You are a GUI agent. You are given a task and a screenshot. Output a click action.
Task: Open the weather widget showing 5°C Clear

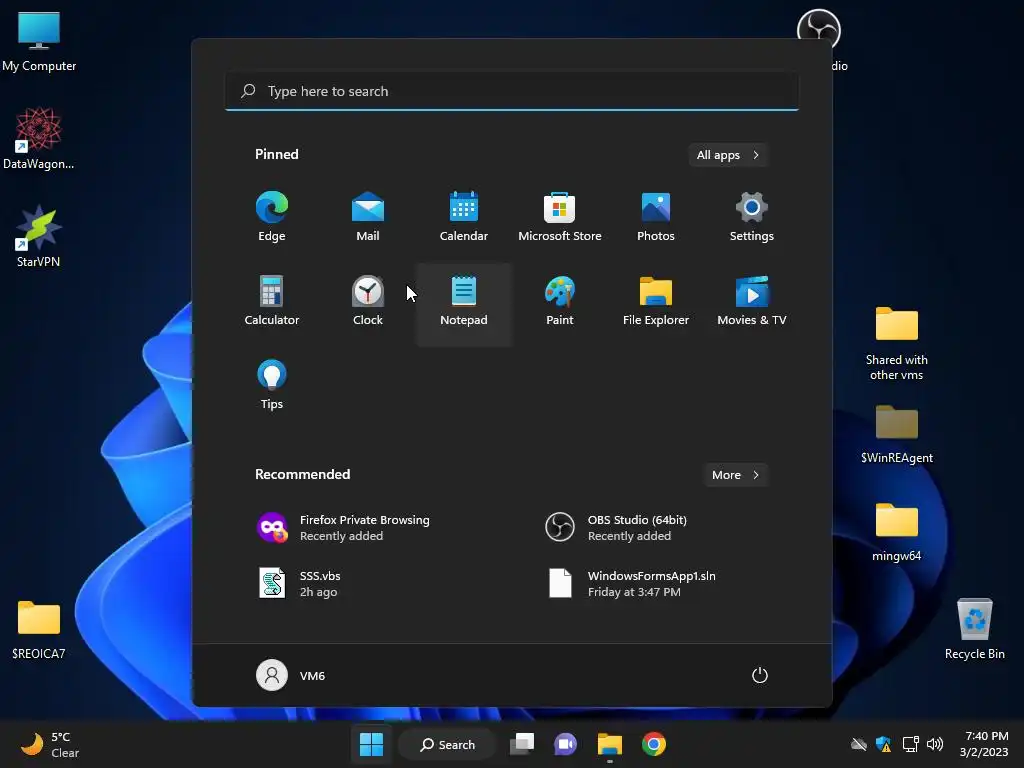(x=50, y=744)
